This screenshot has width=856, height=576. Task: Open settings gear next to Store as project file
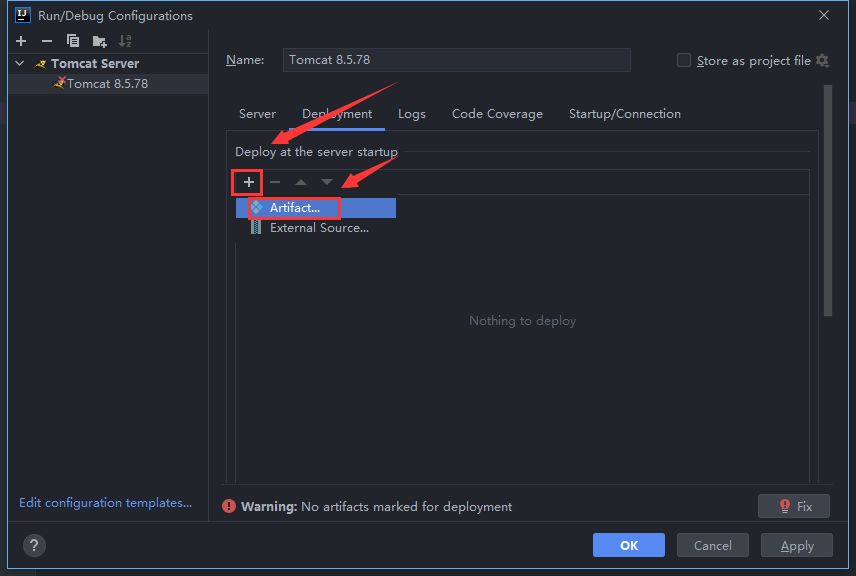pos(823,61)
